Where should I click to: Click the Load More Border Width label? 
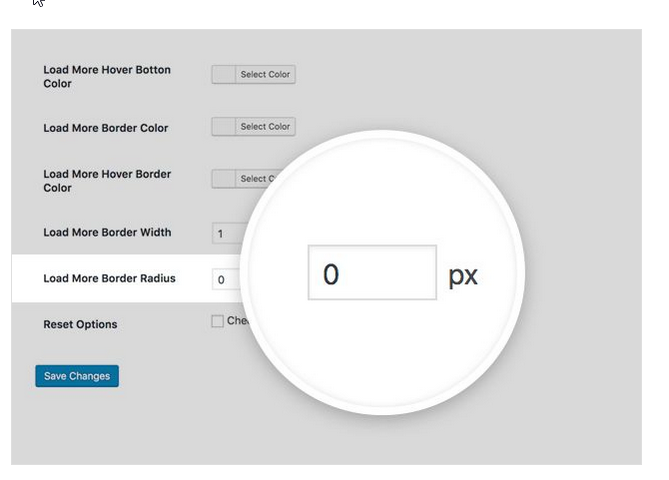pos(107,233)
